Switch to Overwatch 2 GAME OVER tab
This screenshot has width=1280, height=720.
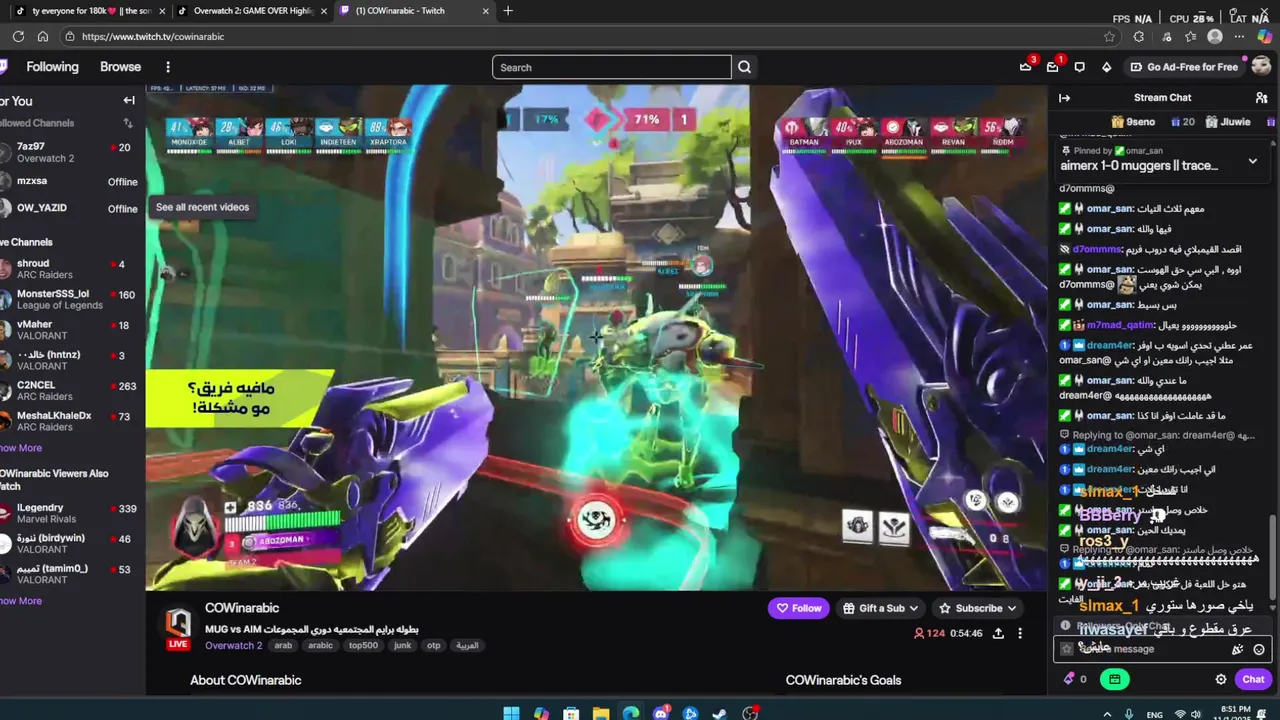pyautogui.click(x=252, y=11)
